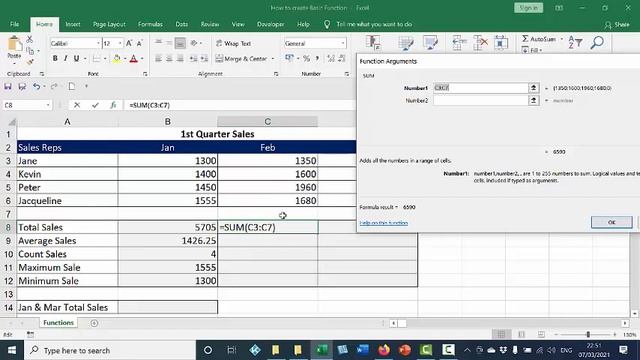Screen dimensions: 640x360
Task: Expand Merge & Center dropdown arrow
Action: [x=273, y=59]
